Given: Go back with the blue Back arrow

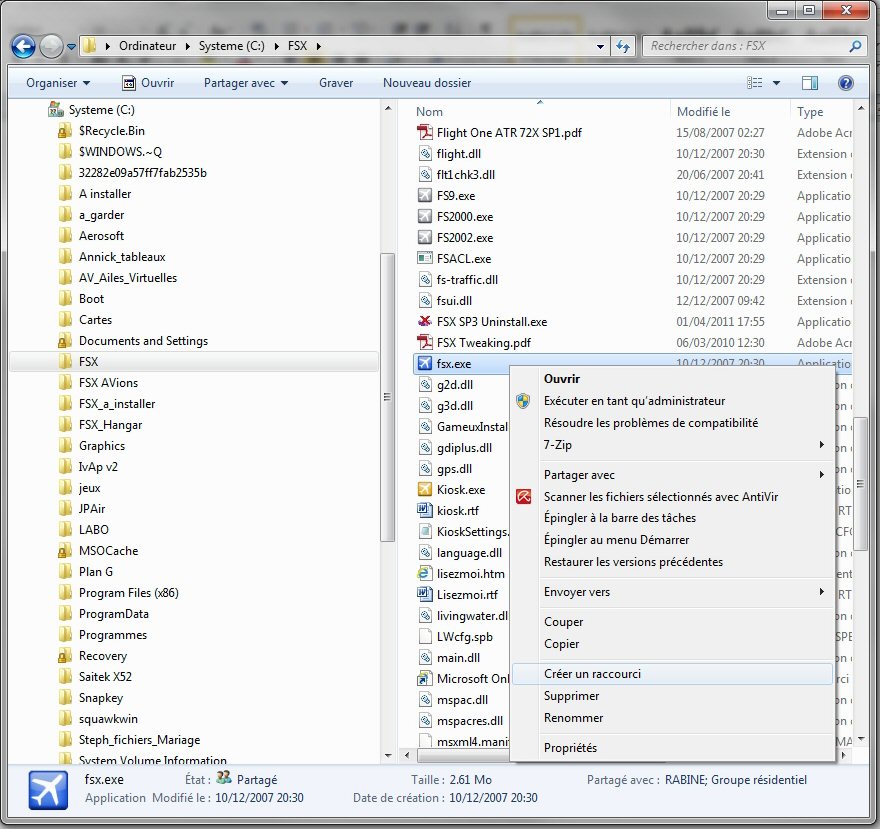Looking at the screenshot, I should click(x=23, y=47).
